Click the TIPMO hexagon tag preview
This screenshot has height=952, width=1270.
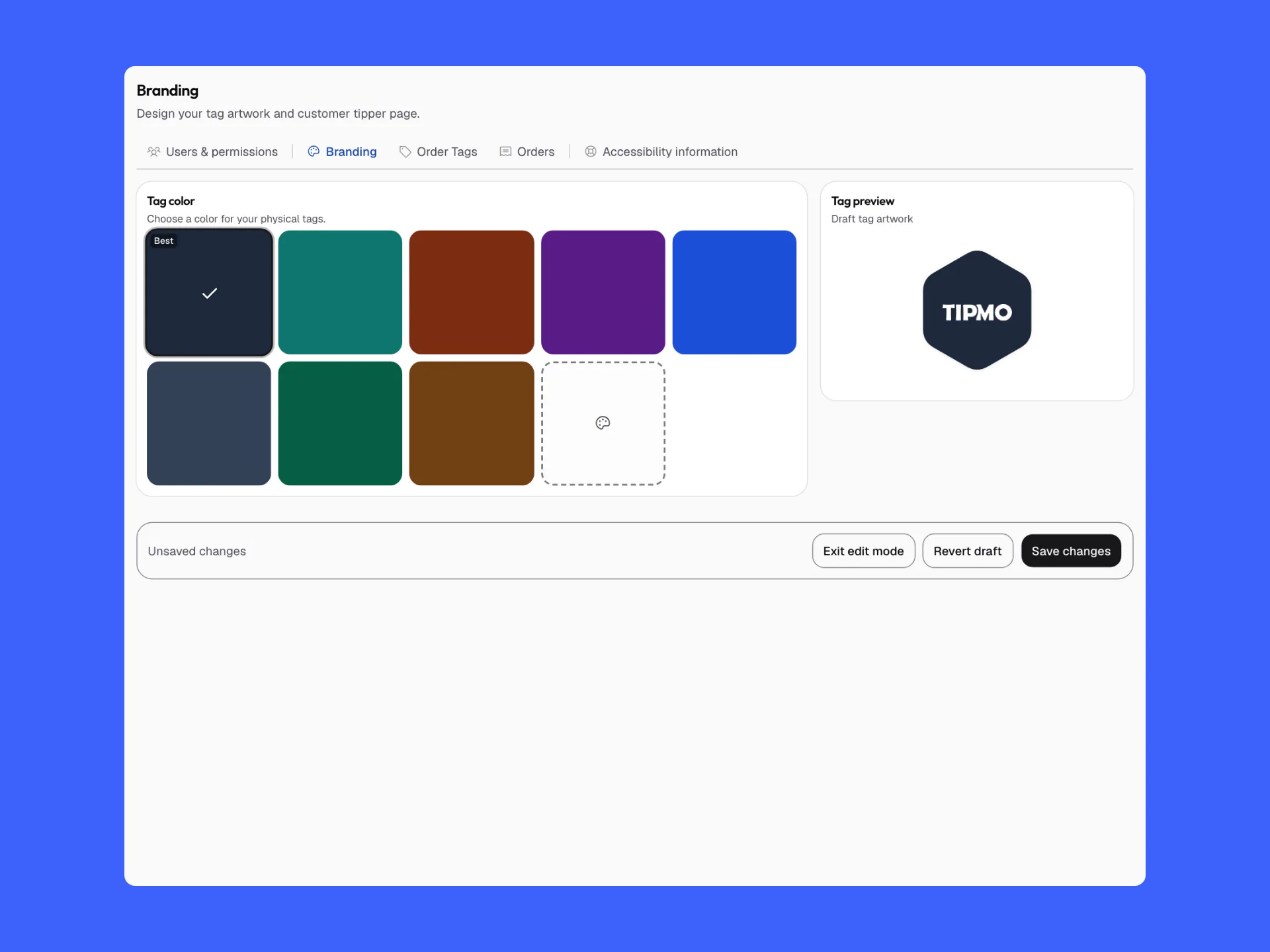[x=977, y=310]
